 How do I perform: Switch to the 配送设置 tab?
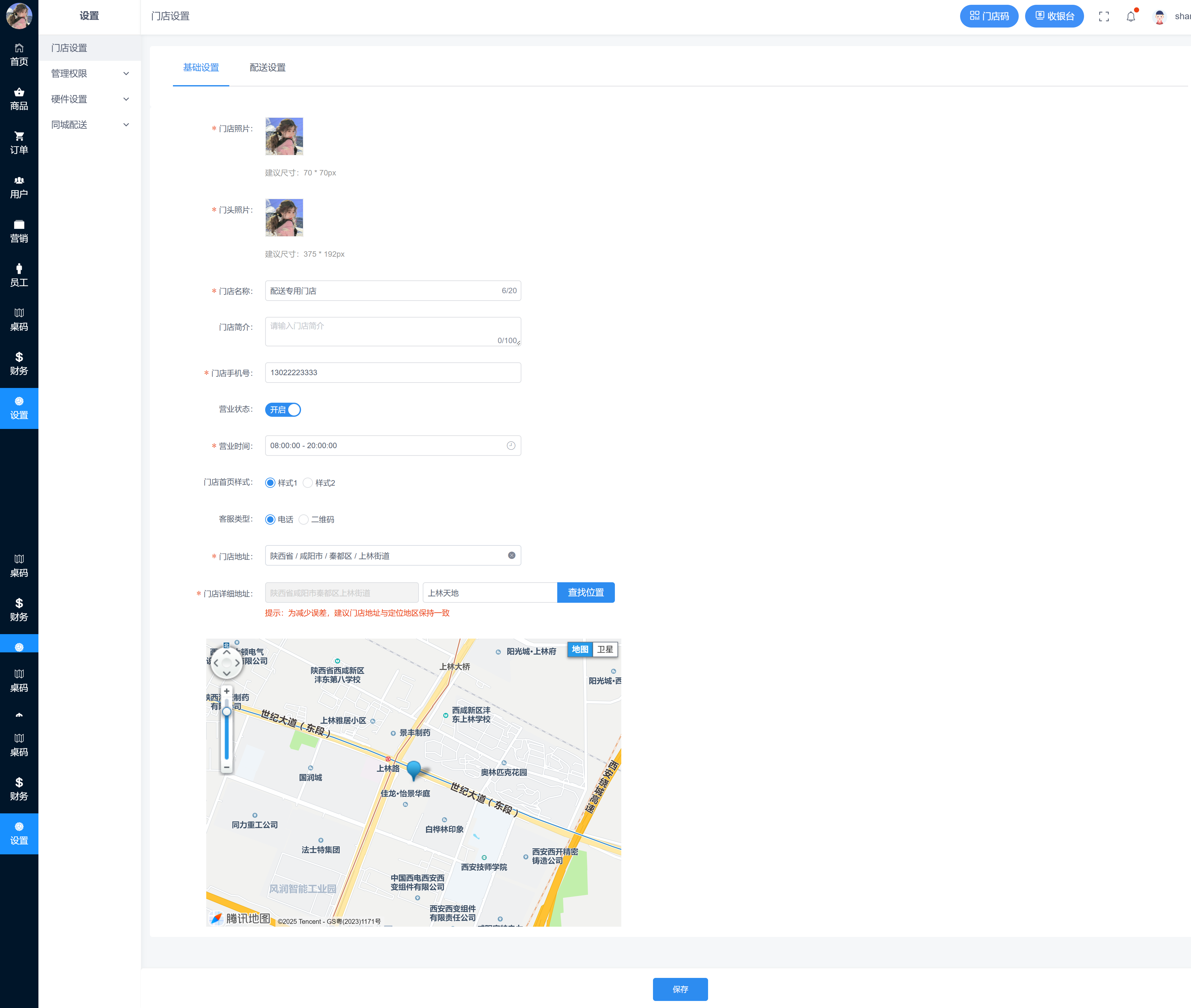267,68
